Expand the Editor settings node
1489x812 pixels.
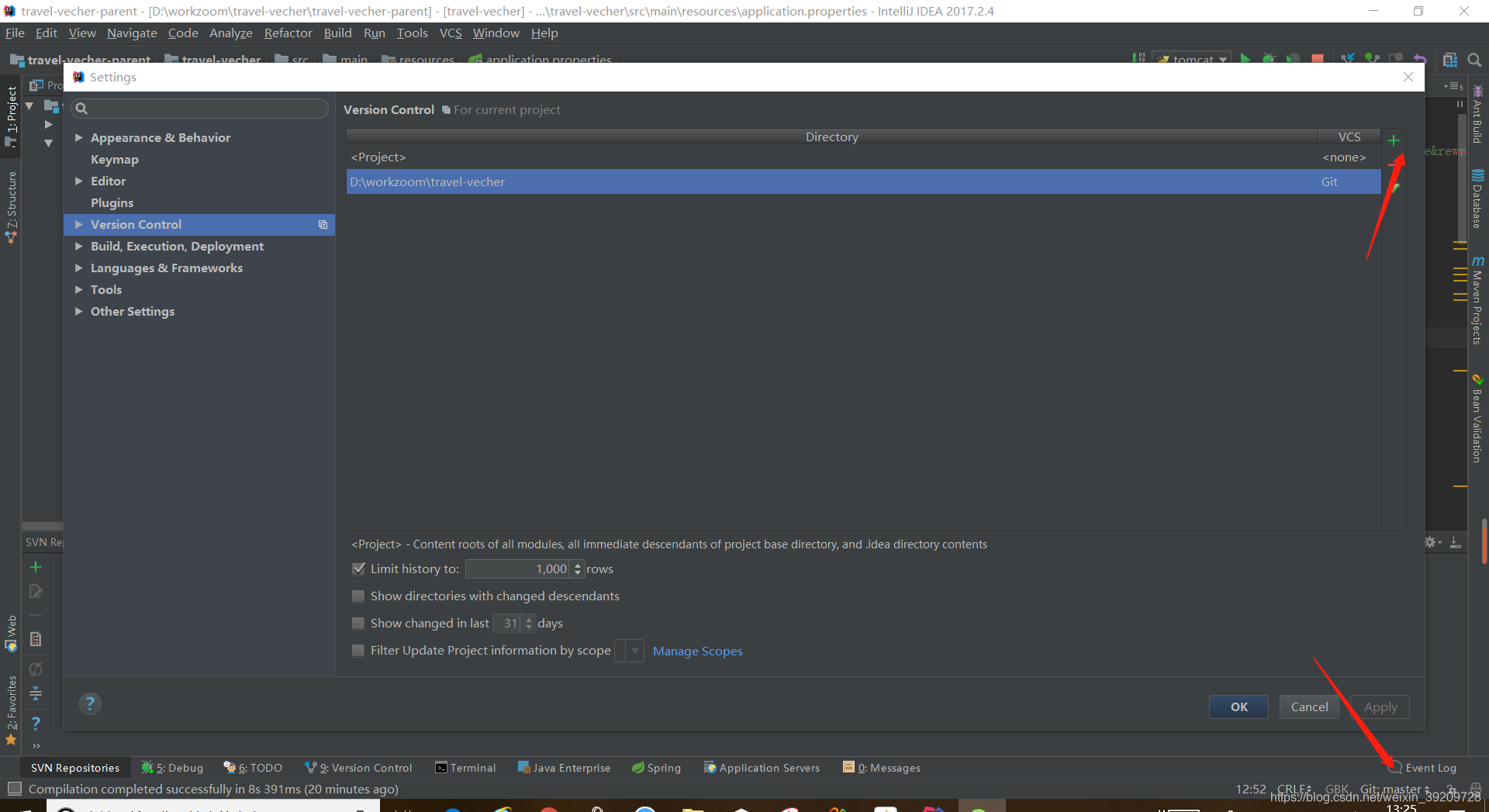pos(78,181)
